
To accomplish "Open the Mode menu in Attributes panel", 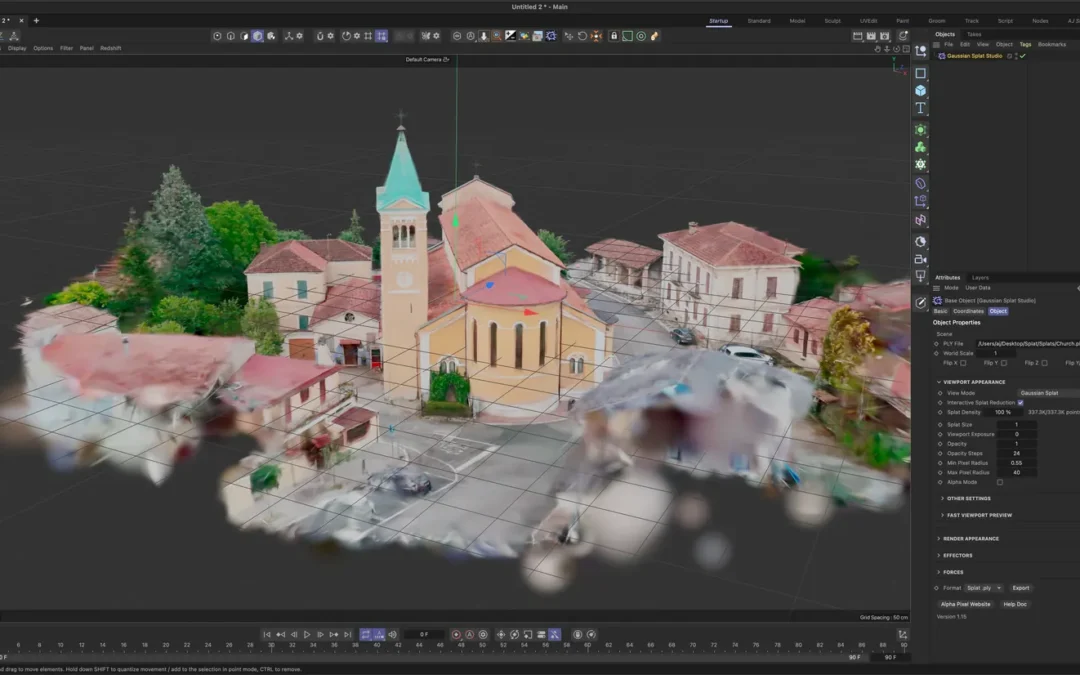I will click(951, 288).
